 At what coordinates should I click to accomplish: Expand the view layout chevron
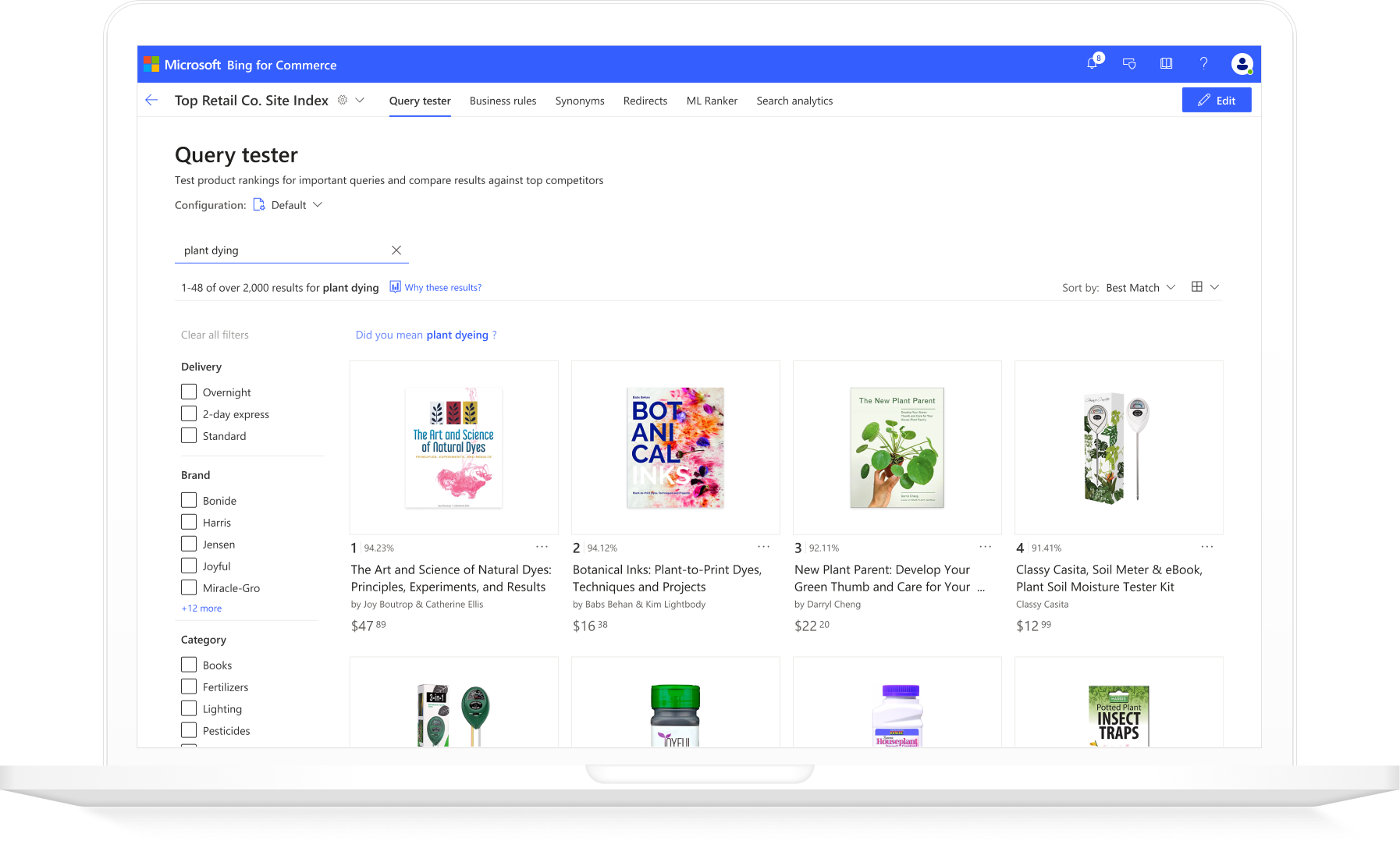[x=1214, y=287]
